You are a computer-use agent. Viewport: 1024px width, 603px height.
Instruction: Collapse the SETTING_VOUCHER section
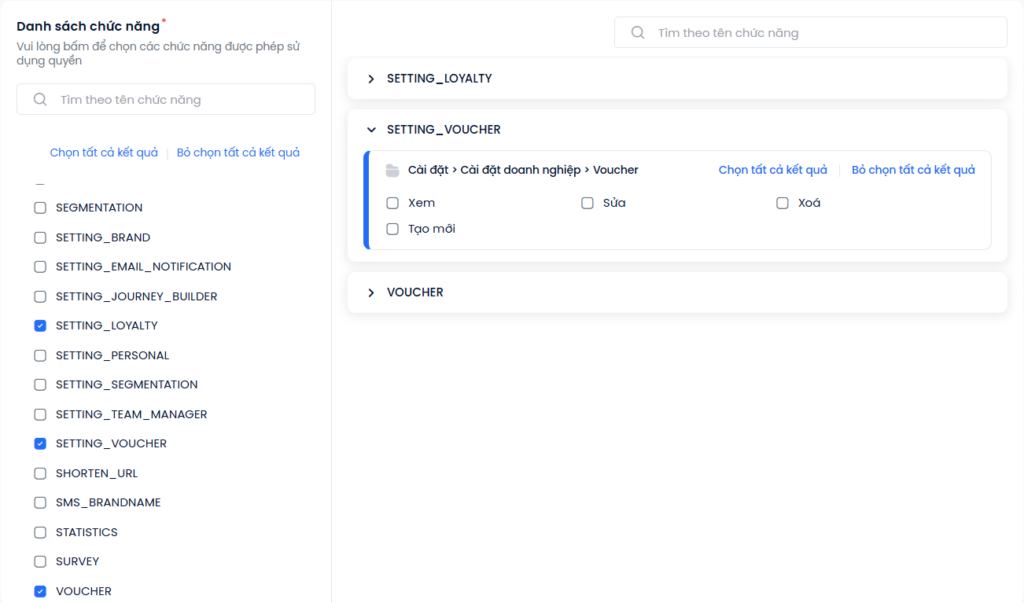371,130
